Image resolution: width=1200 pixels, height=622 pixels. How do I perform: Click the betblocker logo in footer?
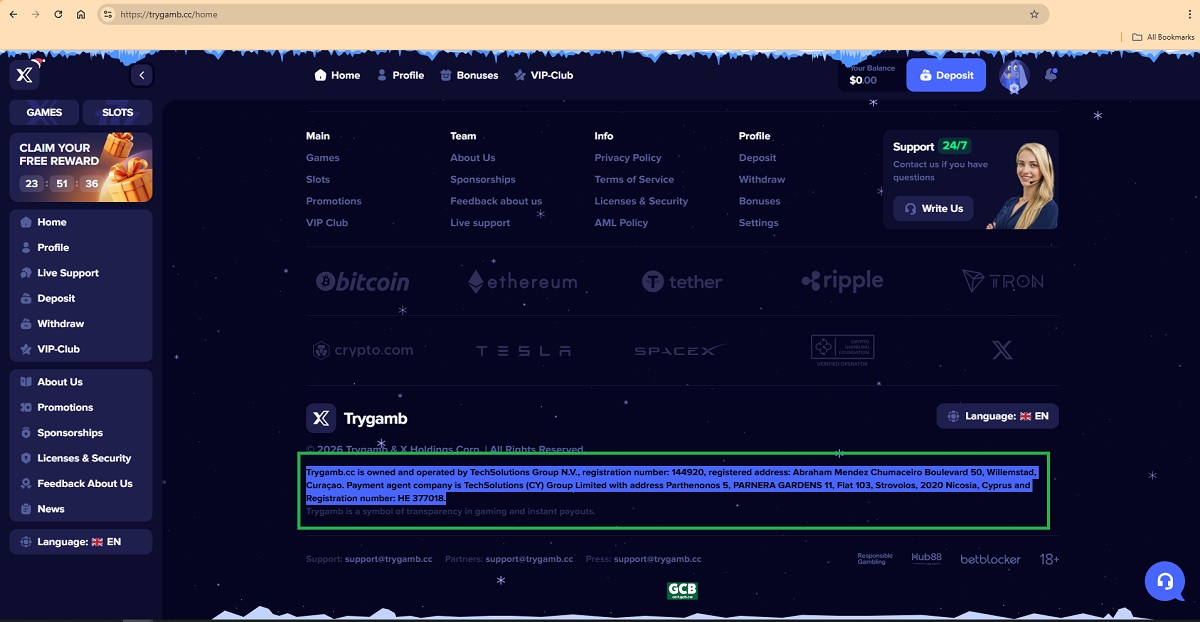[x=990, y=559]
